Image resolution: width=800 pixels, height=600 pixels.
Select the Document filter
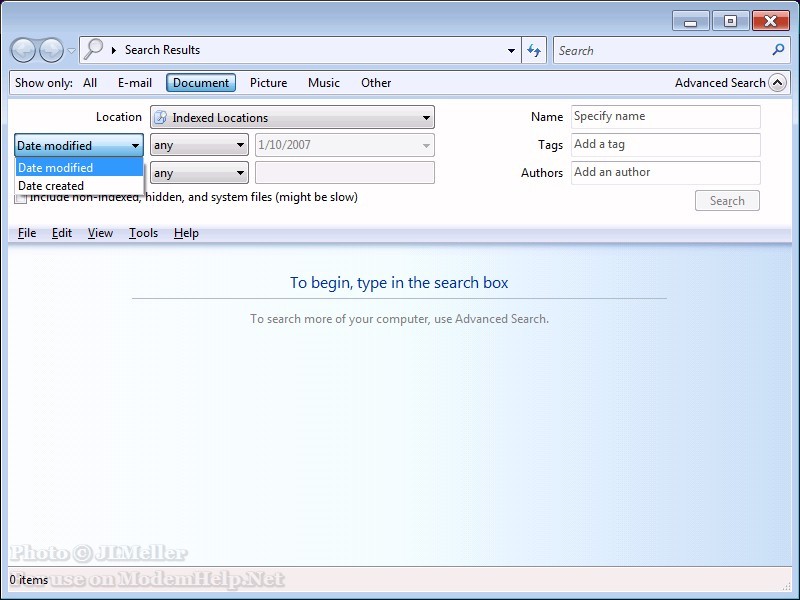pos(201,83)
